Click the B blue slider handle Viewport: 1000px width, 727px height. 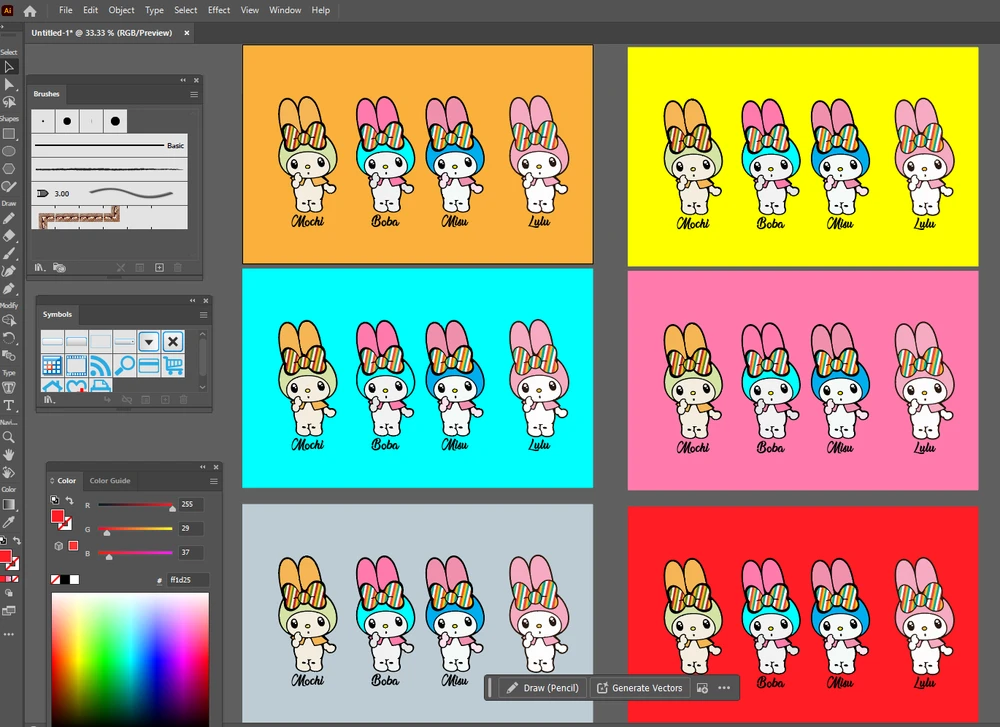tap(109, 557)
